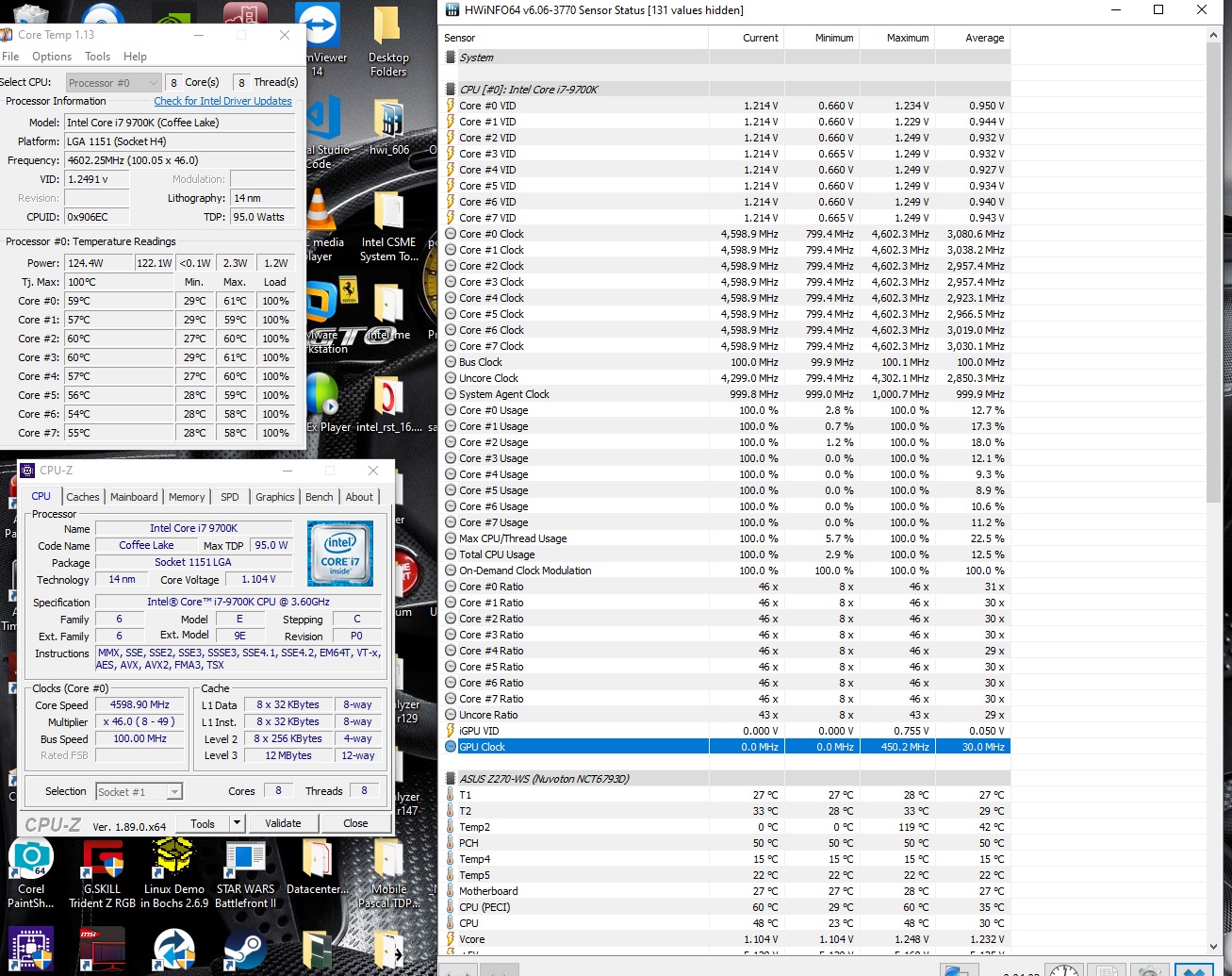
Task: Click lightning icon beside Core #0 VID
Action: 451,106
